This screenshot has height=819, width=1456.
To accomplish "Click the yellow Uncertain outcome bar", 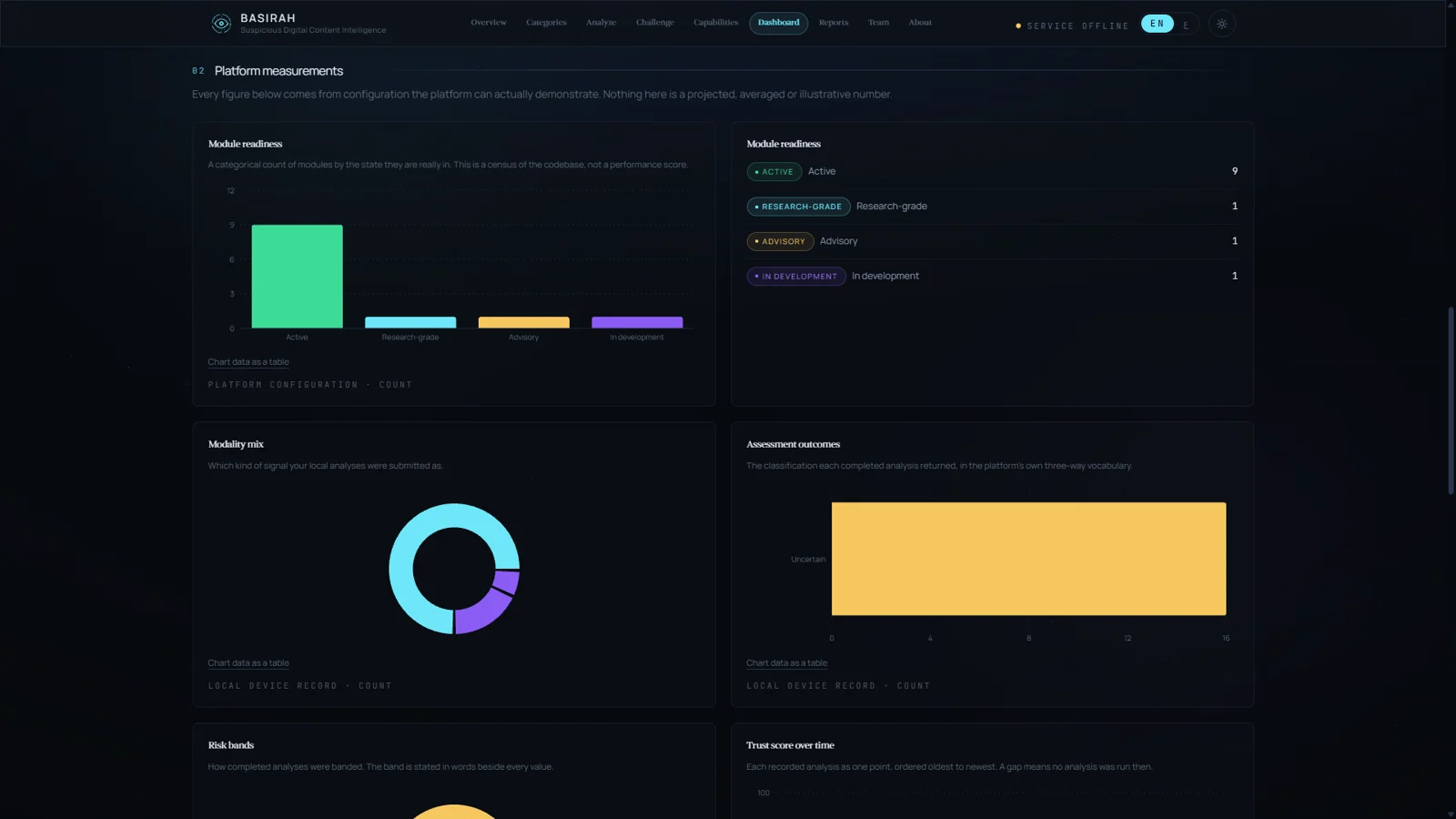I will tap(1028, 559).
